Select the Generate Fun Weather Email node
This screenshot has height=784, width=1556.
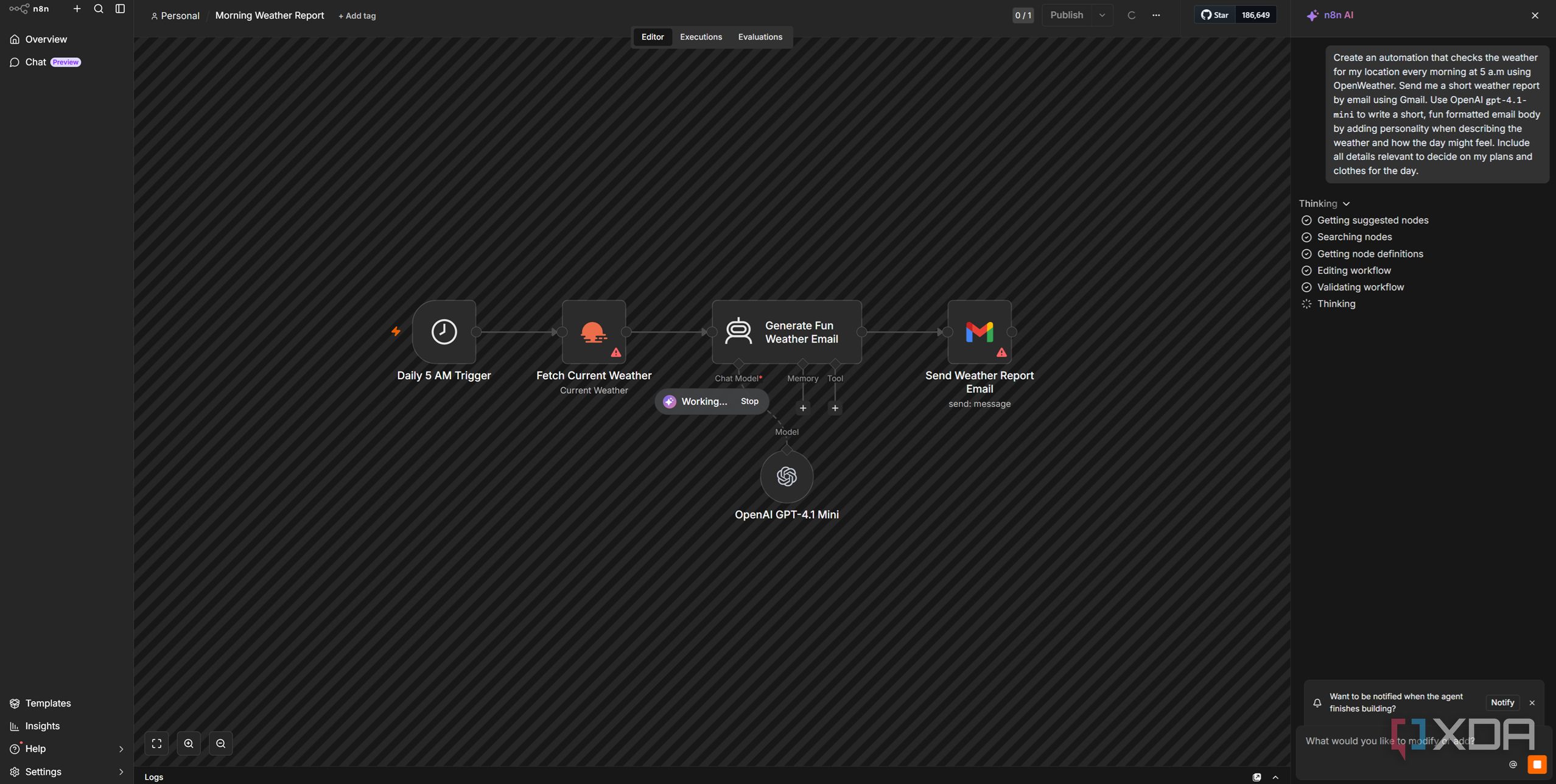pos(787,332)
